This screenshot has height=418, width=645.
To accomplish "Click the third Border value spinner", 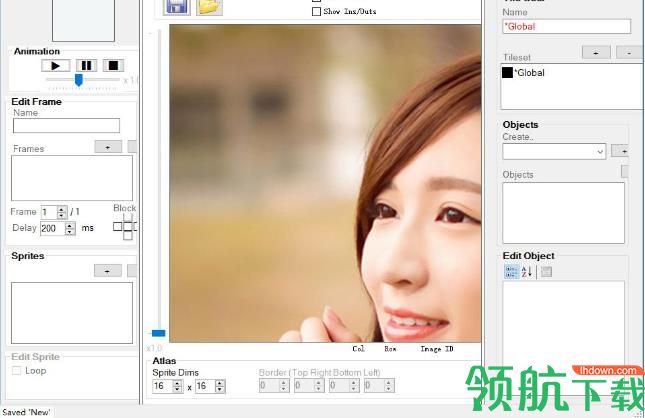I will pos(354,385).
